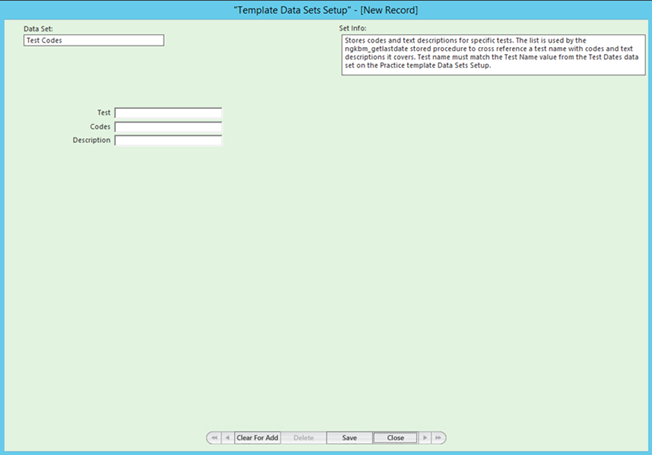Click the Clear For Add button
This screenshot has height=455, width=652.
click(x=257, y=438)
